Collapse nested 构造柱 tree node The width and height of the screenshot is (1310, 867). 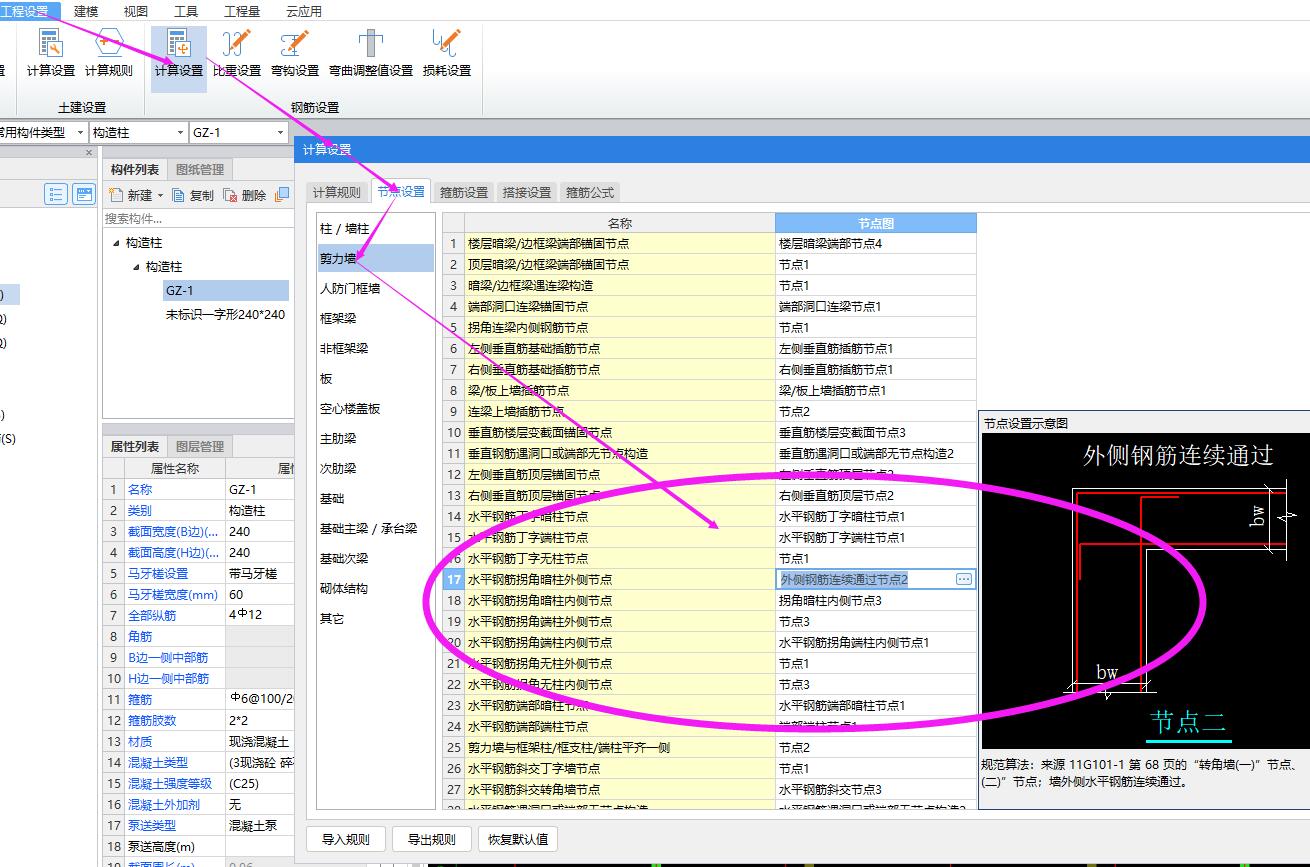click(136, 267)
